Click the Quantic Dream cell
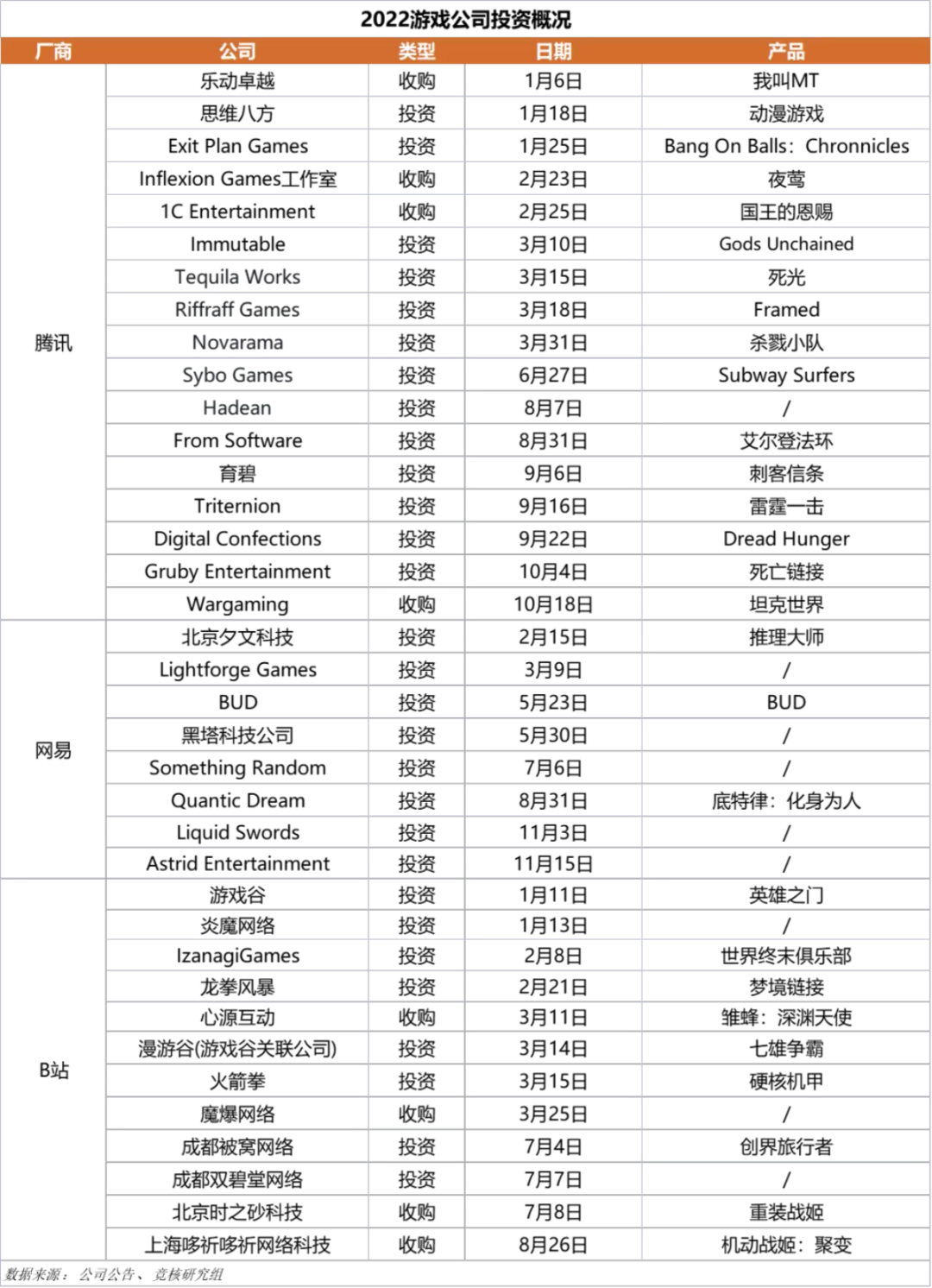932x1288 pixels. point(237,800)
